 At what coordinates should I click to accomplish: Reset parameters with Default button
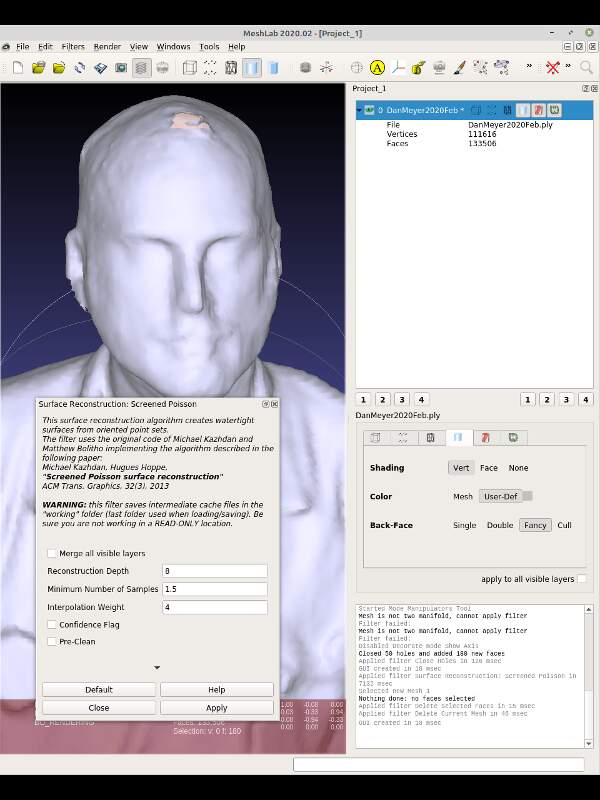click(98, 689)
